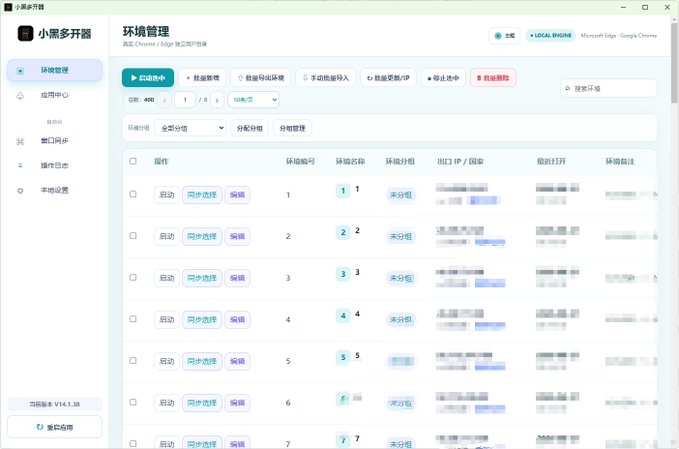Open 操作日志 via its list icon
This screenshot has height=449, width=679.
(x=20, y=165)
